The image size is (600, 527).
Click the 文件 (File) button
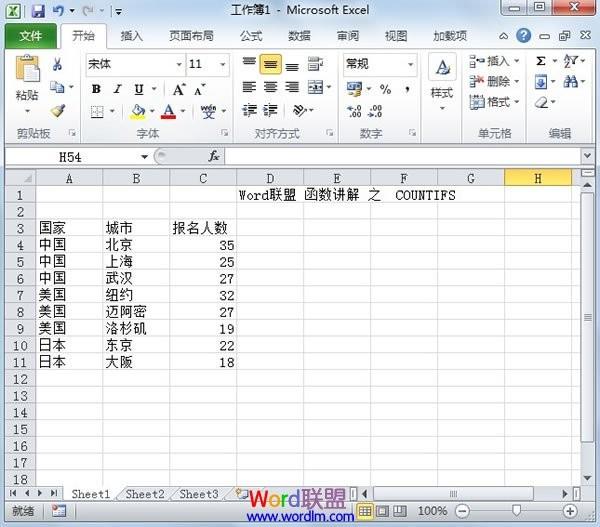point(31,36)
